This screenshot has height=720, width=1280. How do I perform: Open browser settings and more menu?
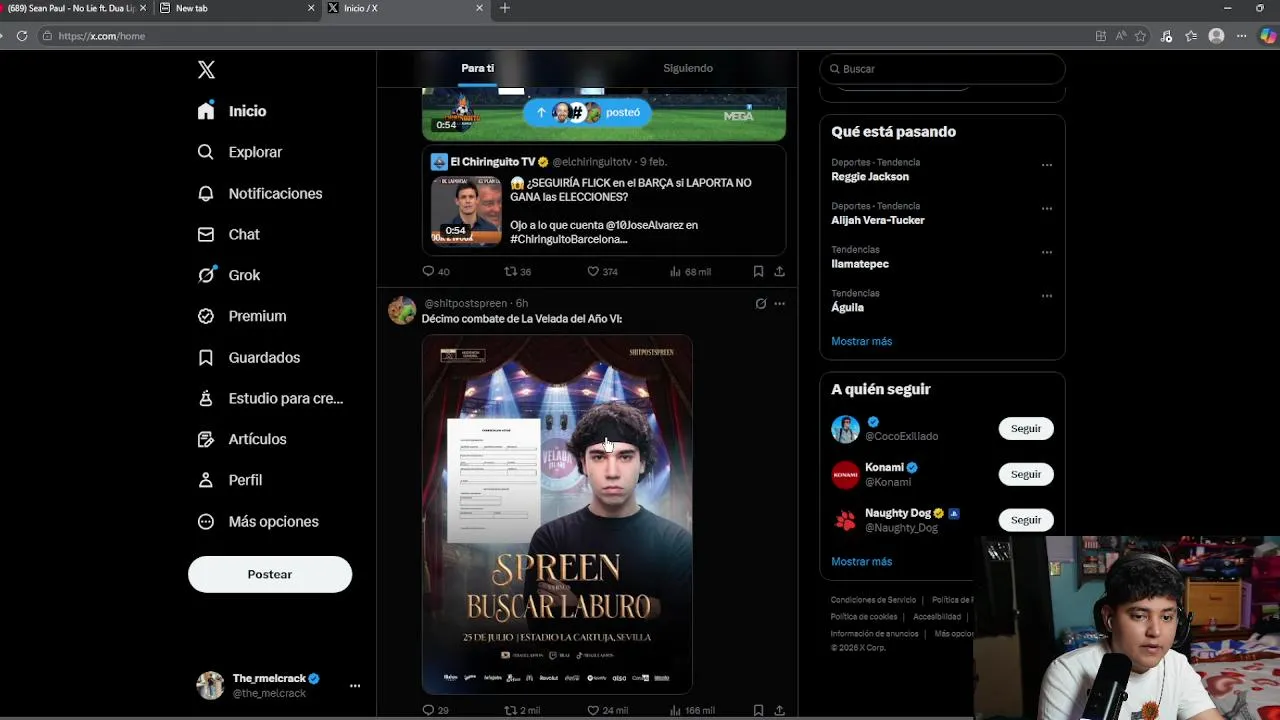coord(1241,36)
